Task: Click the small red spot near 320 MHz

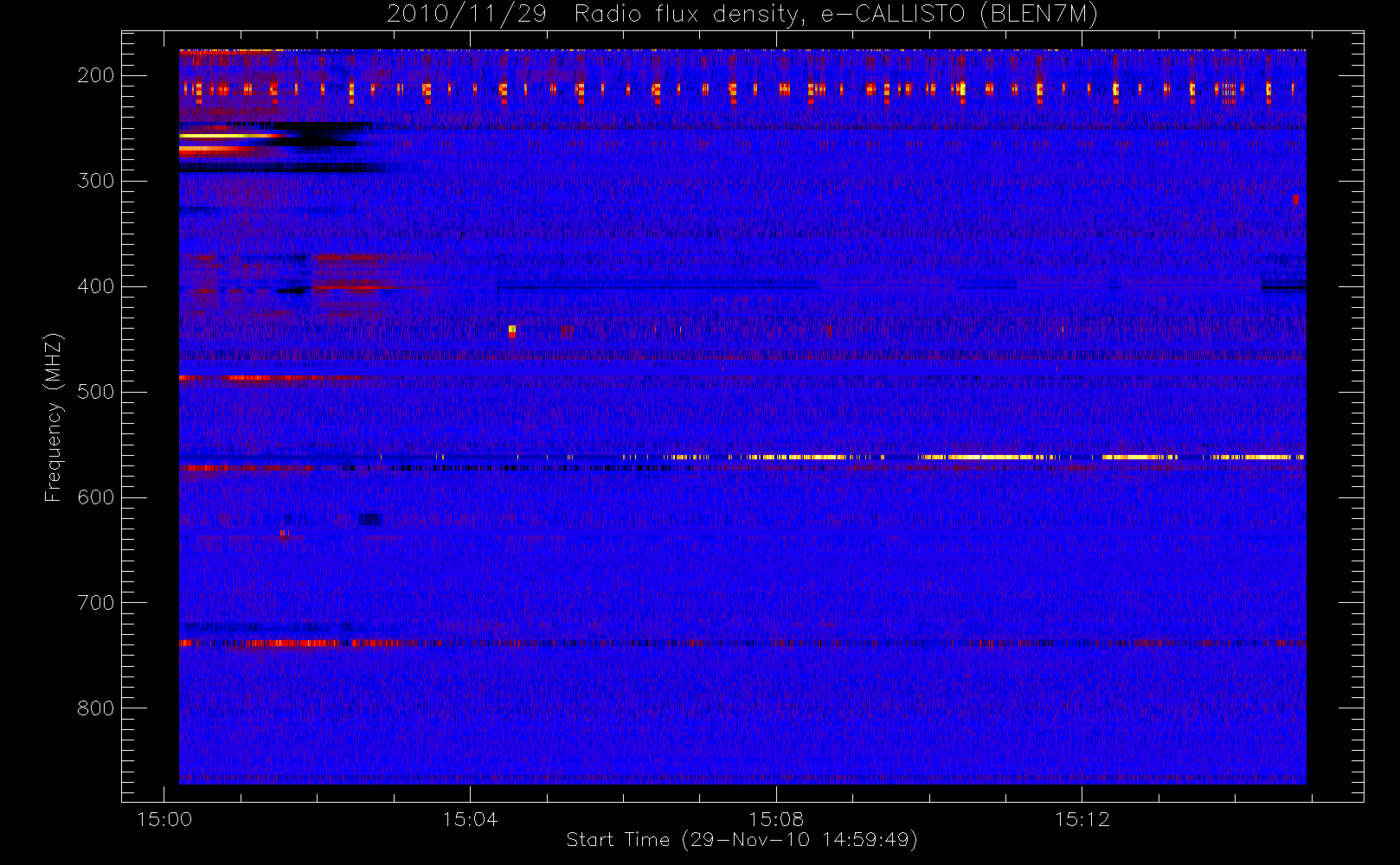Action: (x=1295, y=200)
